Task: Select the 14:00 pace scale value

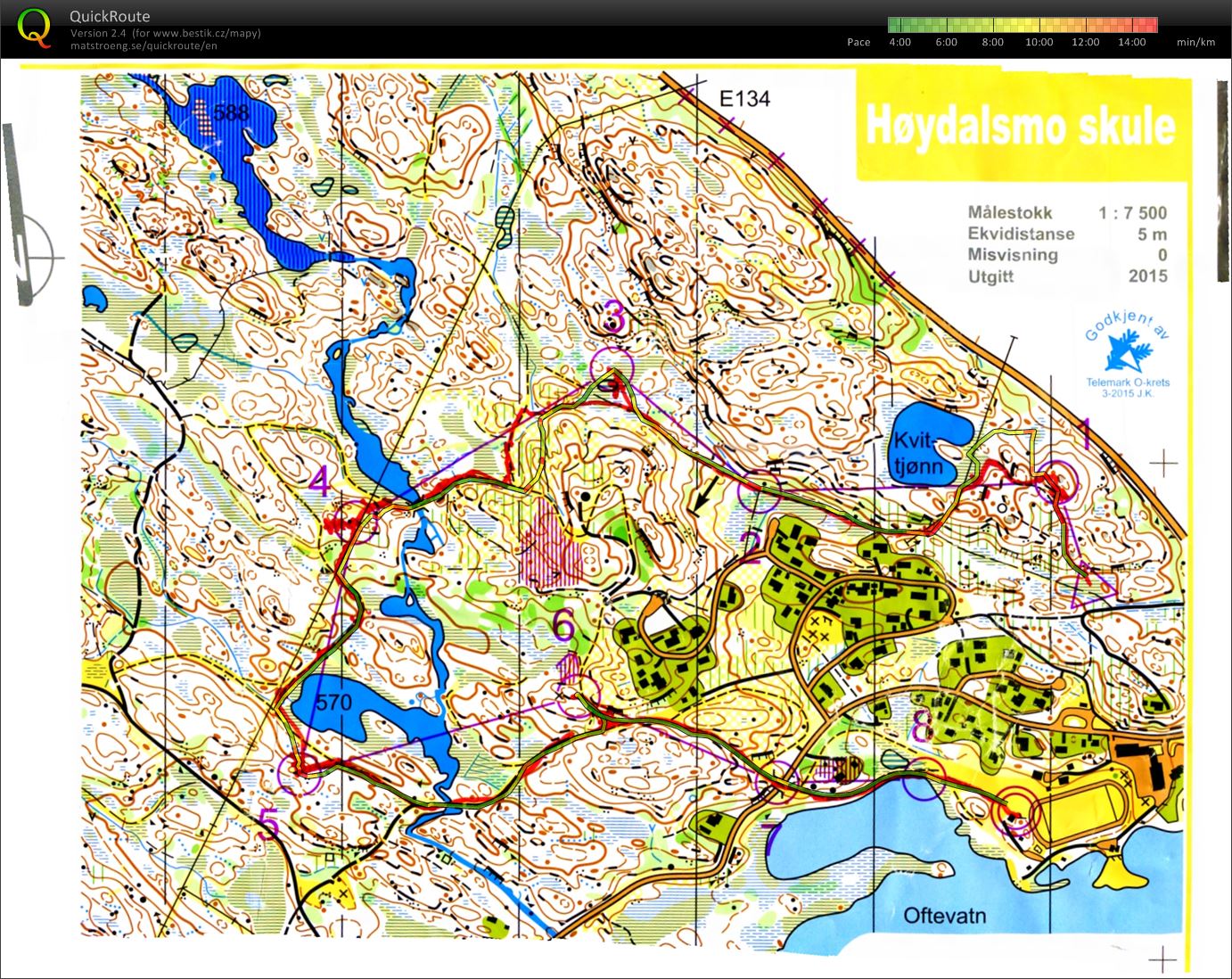Action: pyautogui.click(x=1131, y=42)
